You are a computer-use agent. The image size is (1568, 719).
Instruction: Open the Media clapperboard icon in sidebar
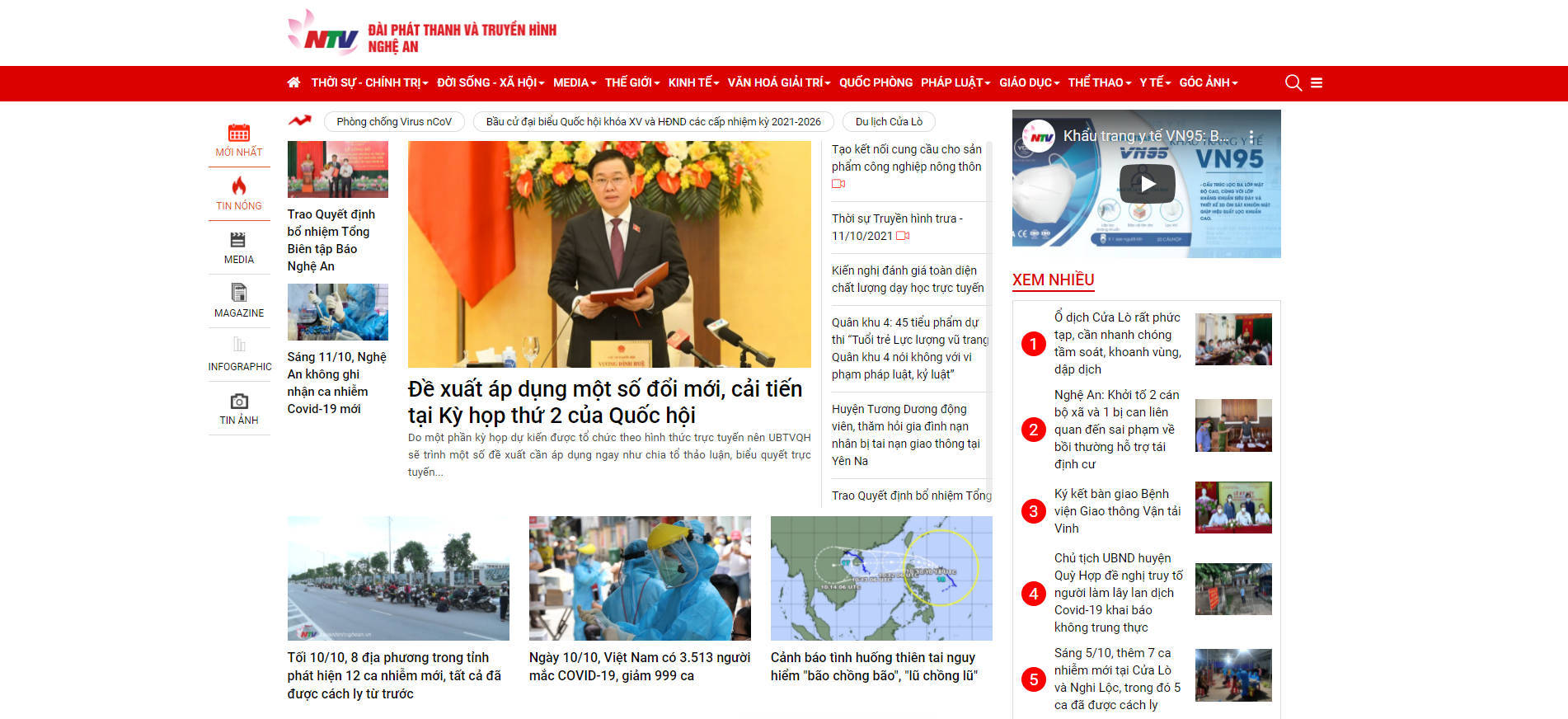click(238, 240)
